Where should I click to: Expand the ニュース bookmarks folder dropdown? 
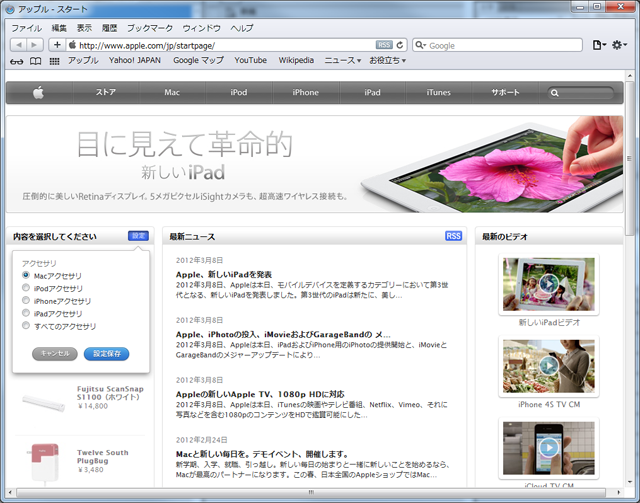click(x=343, y=61)
